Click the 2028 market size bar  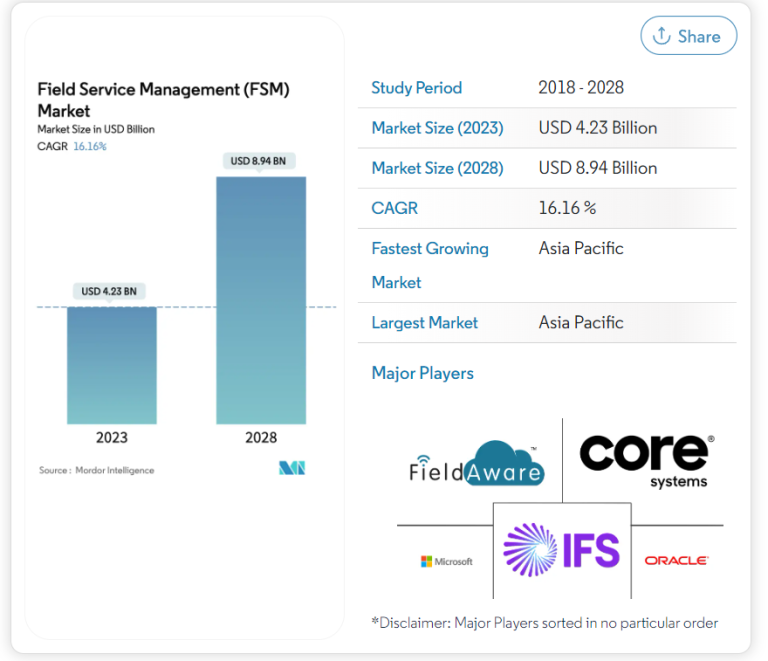click(x=261, y=300)
